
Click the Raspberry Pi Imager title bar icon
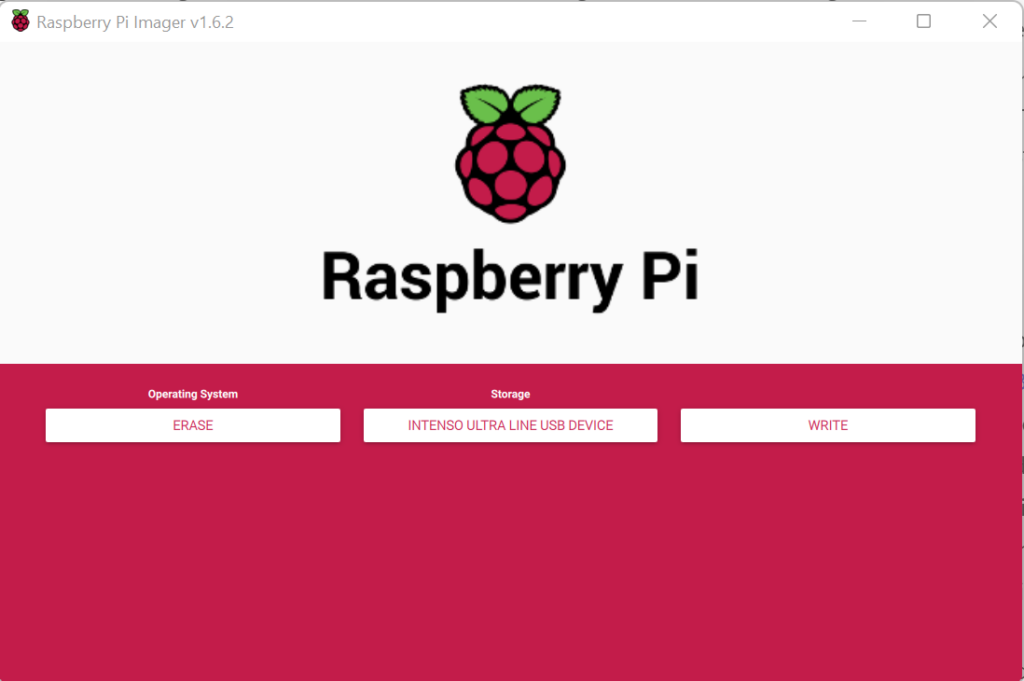click(x=20, y=22)
